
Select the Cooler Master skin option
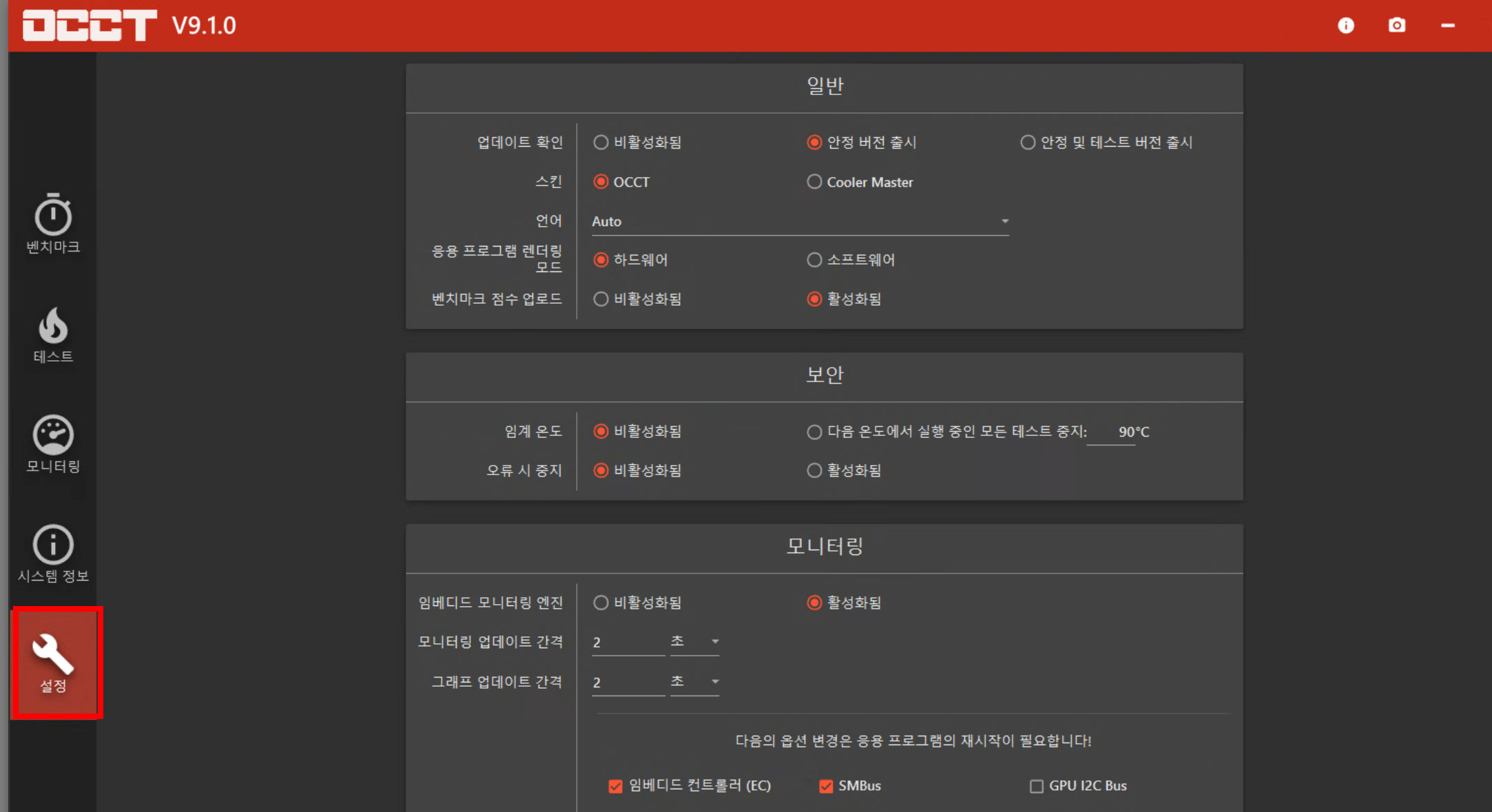point(814,182)
